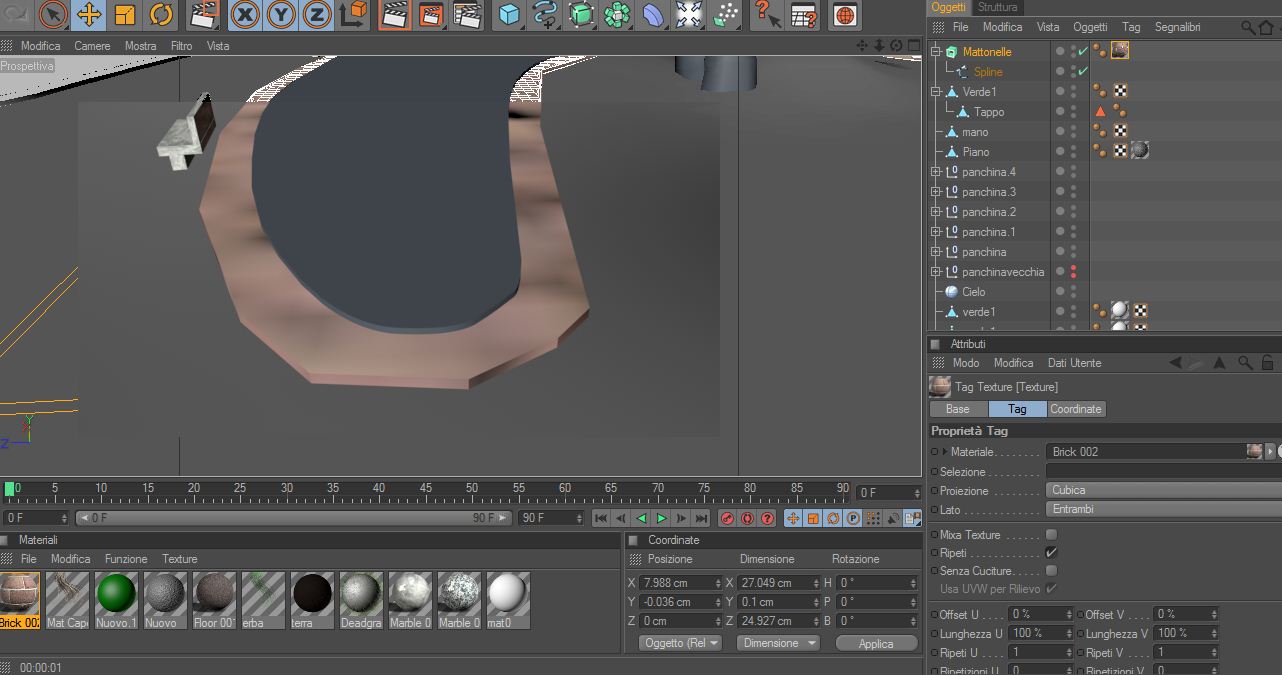
Task: Jump to end of animation
Action: click(701, 518)
